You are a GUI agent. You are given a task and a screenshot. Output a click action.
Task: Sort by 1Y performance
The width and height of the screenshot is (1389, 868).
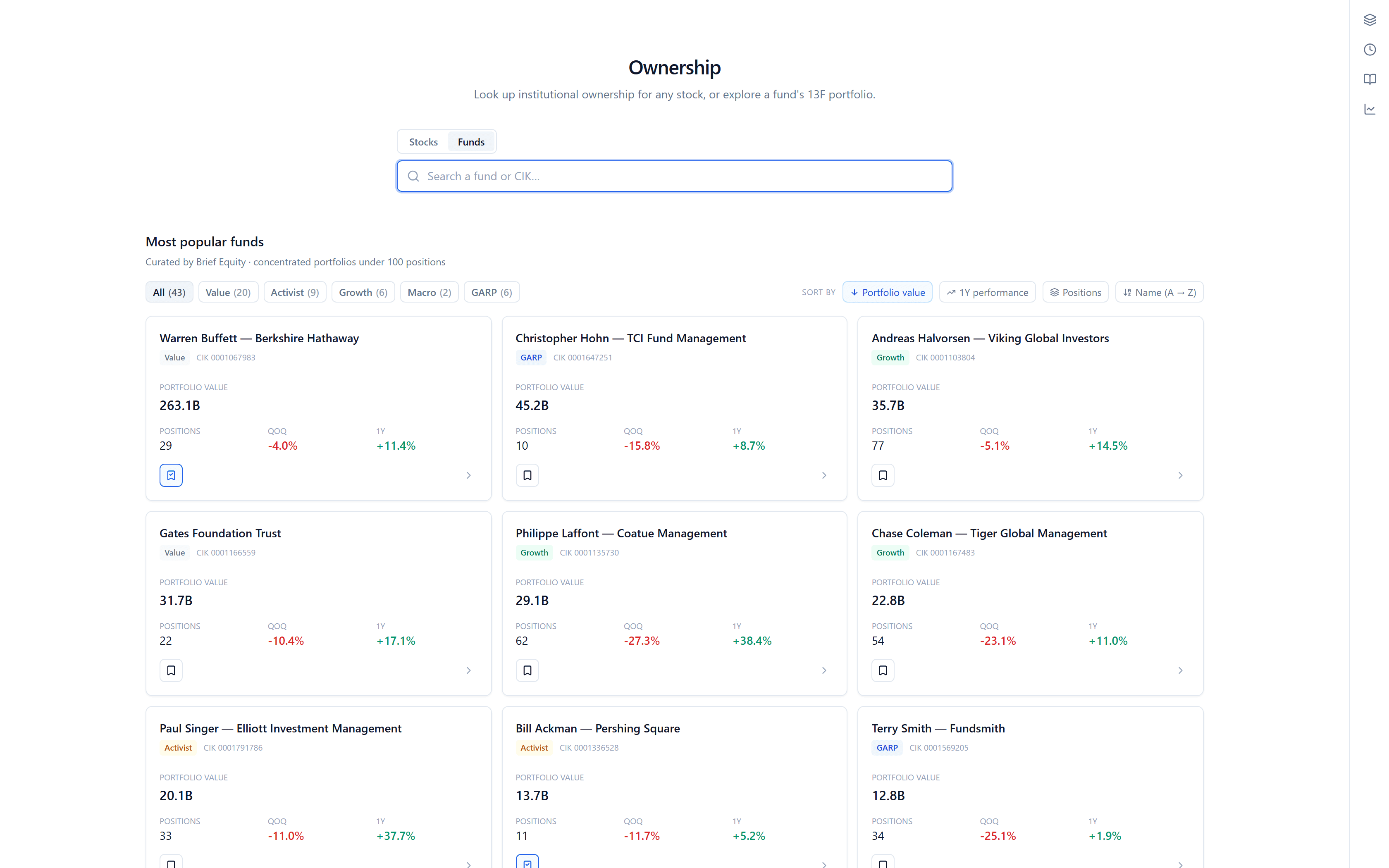click(987, 292)
